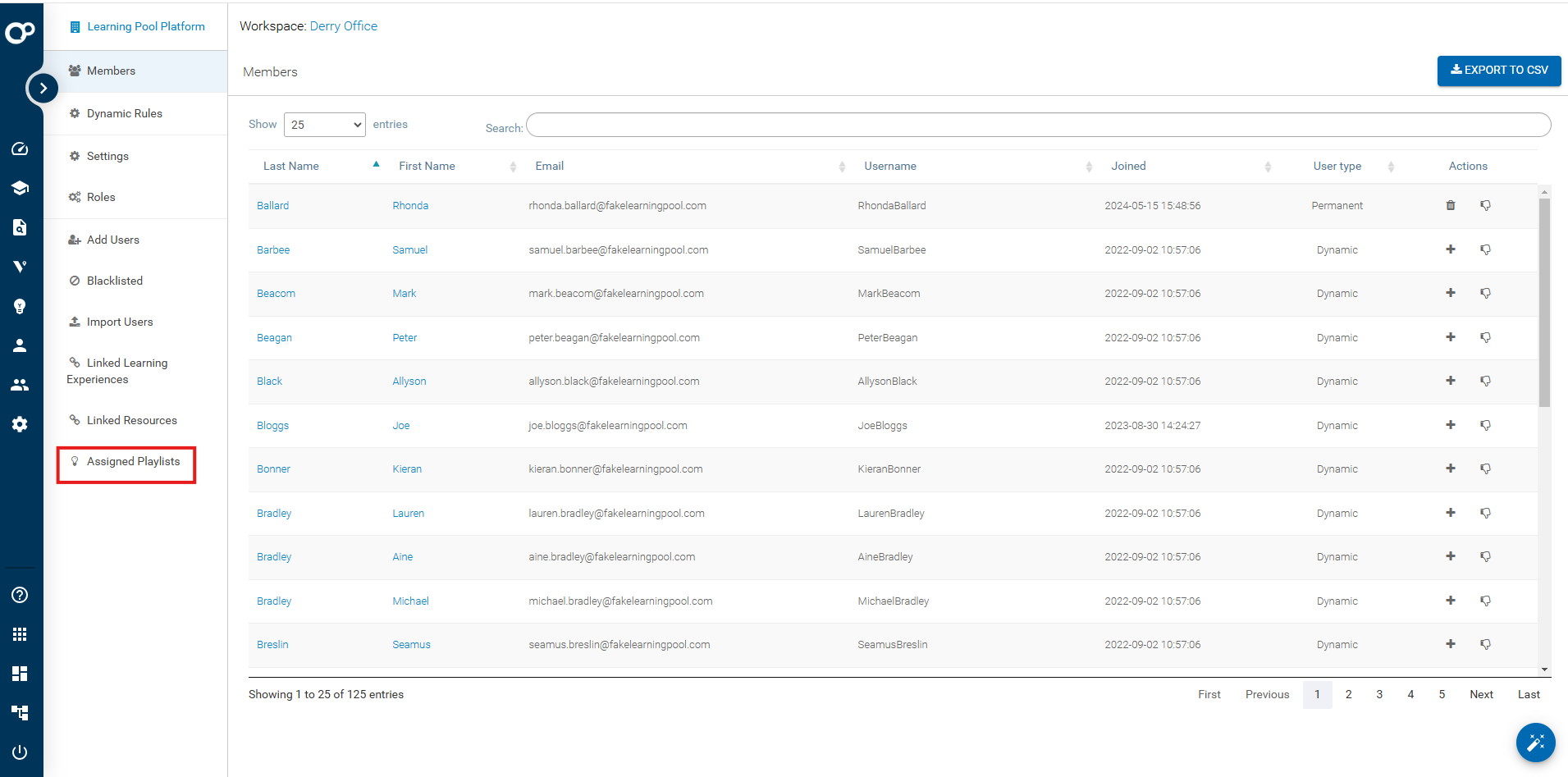Expand the sidebar with the chevron arrow
The height and width of the screenshot is (777, 1568).
click(x=43, y=88)
